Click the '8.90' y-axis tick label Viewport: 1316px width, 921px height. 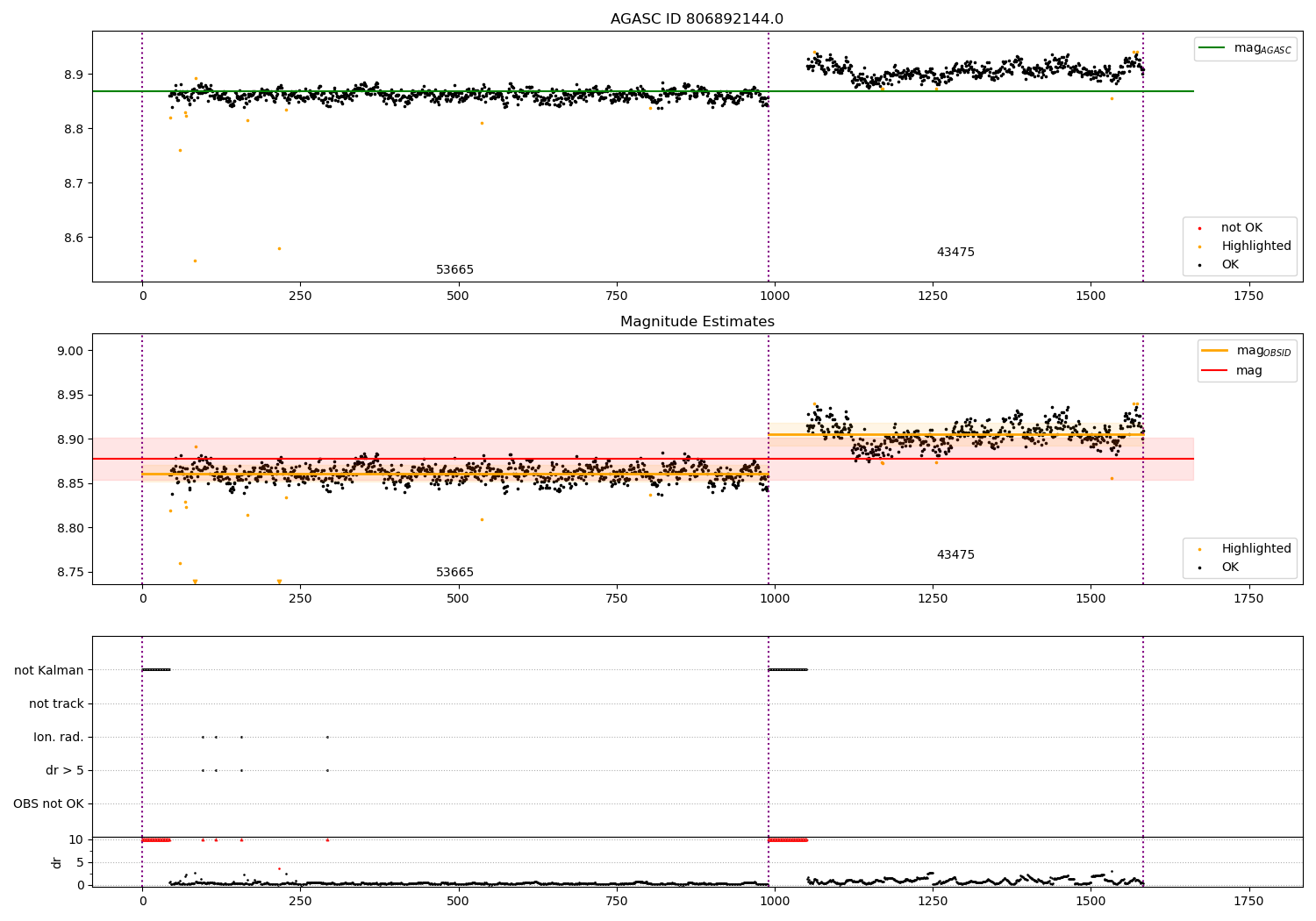click(x=71, y=440)
